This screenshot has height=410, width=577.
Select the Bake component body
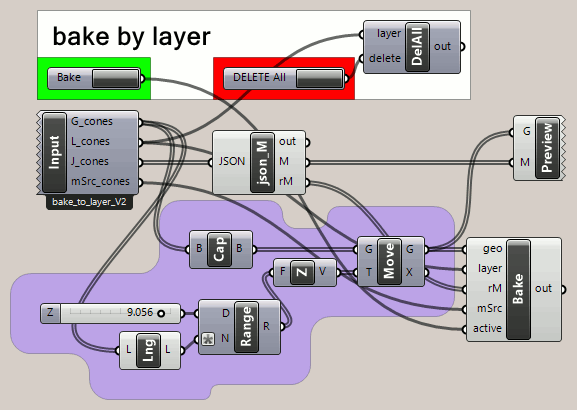click(x=518, y=289)
